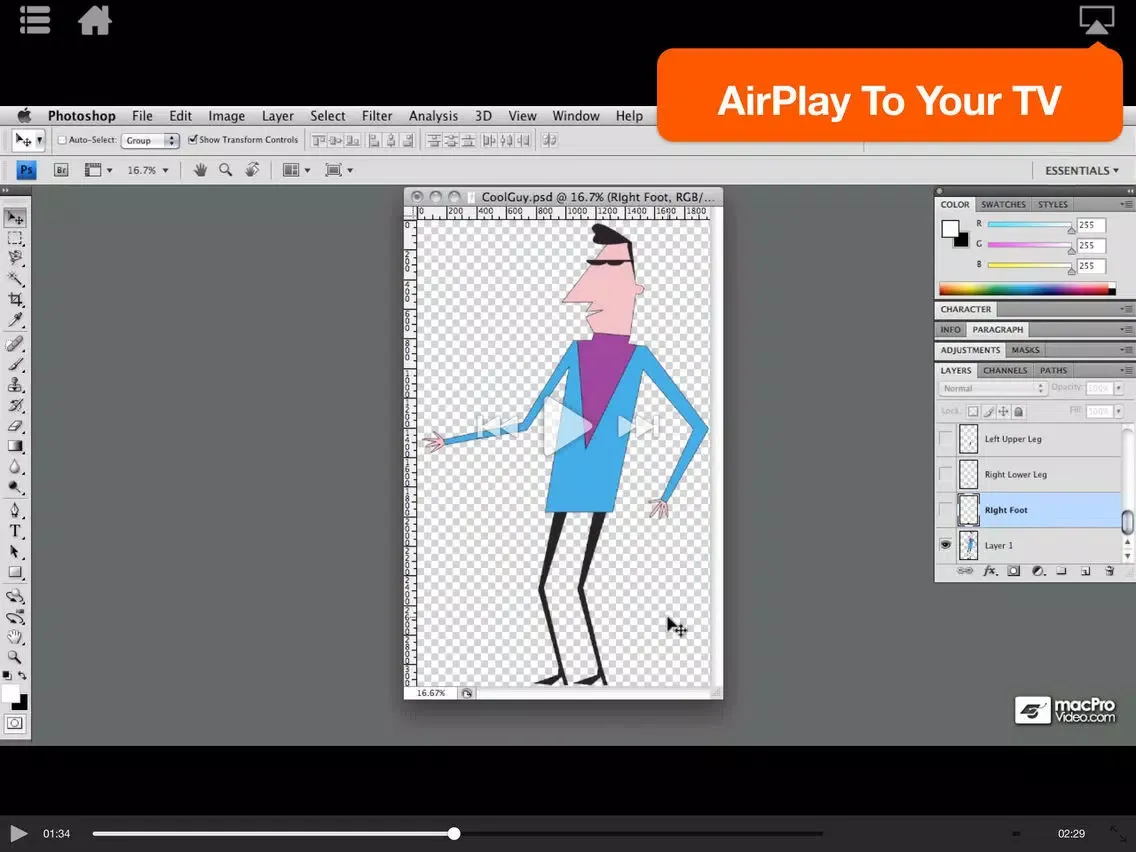Select the Rectangular Marquee tool
This screenshot has height=852, width=1136.
[14, 238]
